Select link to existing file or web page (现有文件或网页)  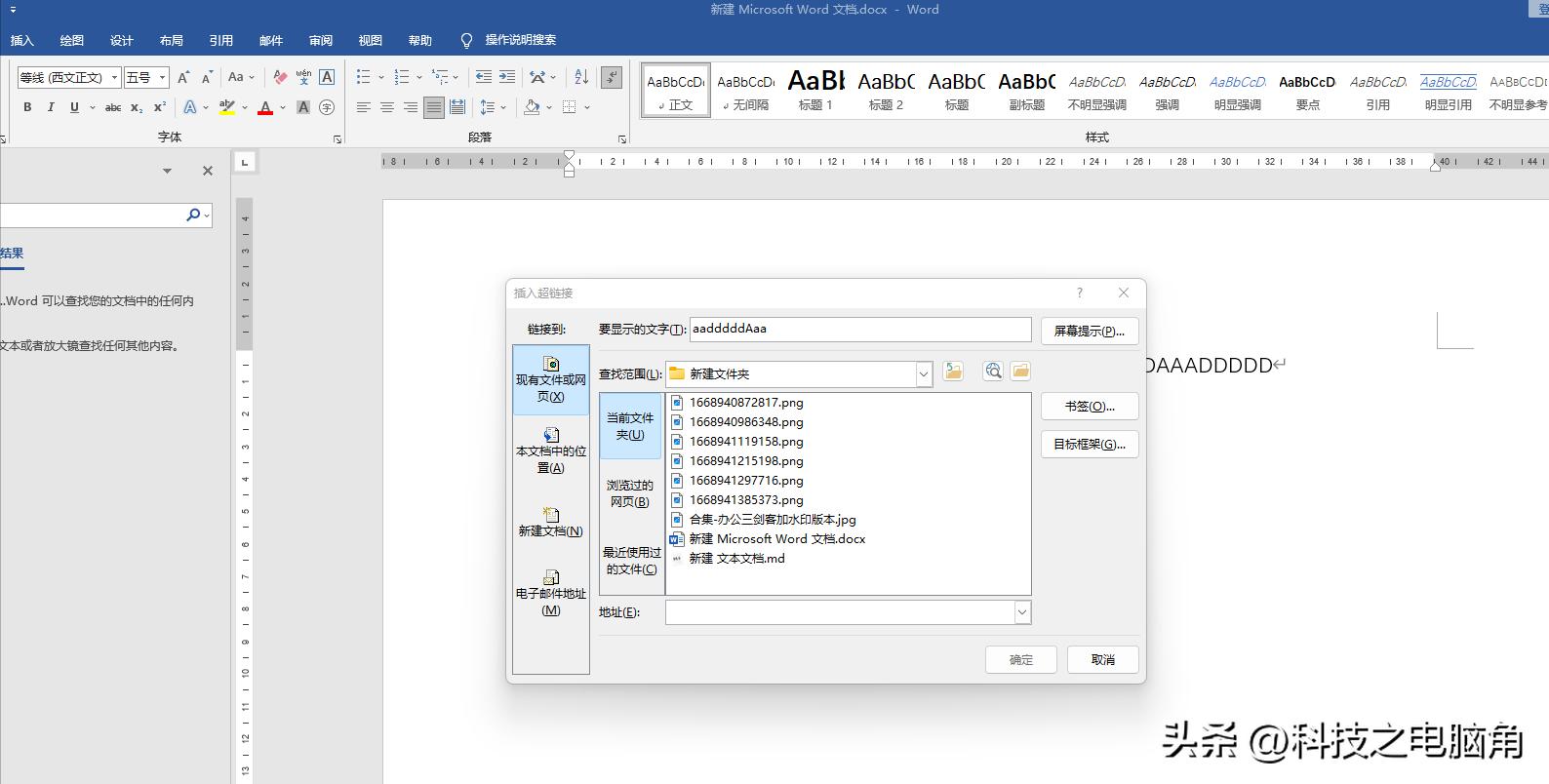pyautogui.click(x=551, y=379)
